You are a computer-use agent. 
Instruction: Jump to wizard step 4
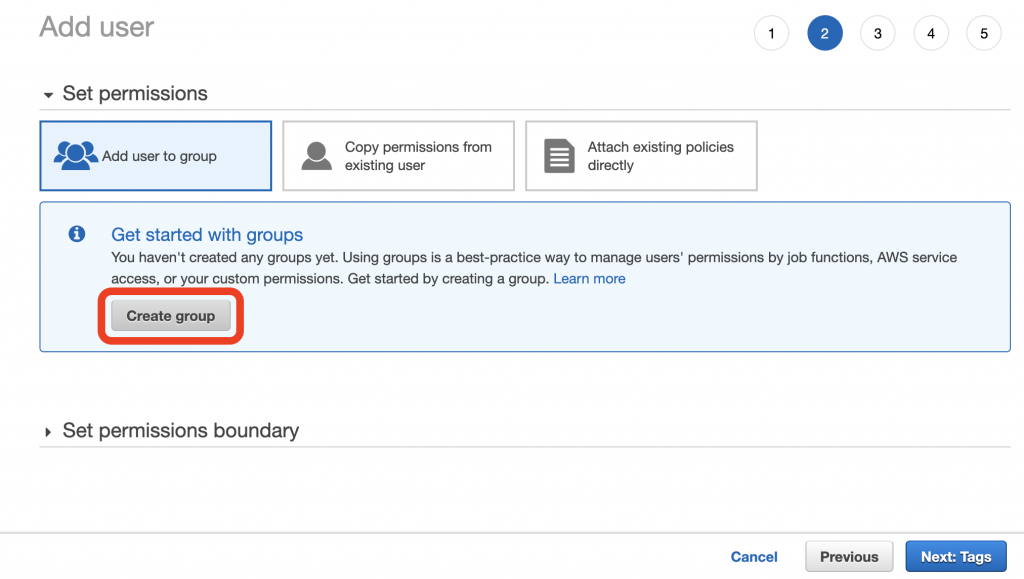[931, 33]
